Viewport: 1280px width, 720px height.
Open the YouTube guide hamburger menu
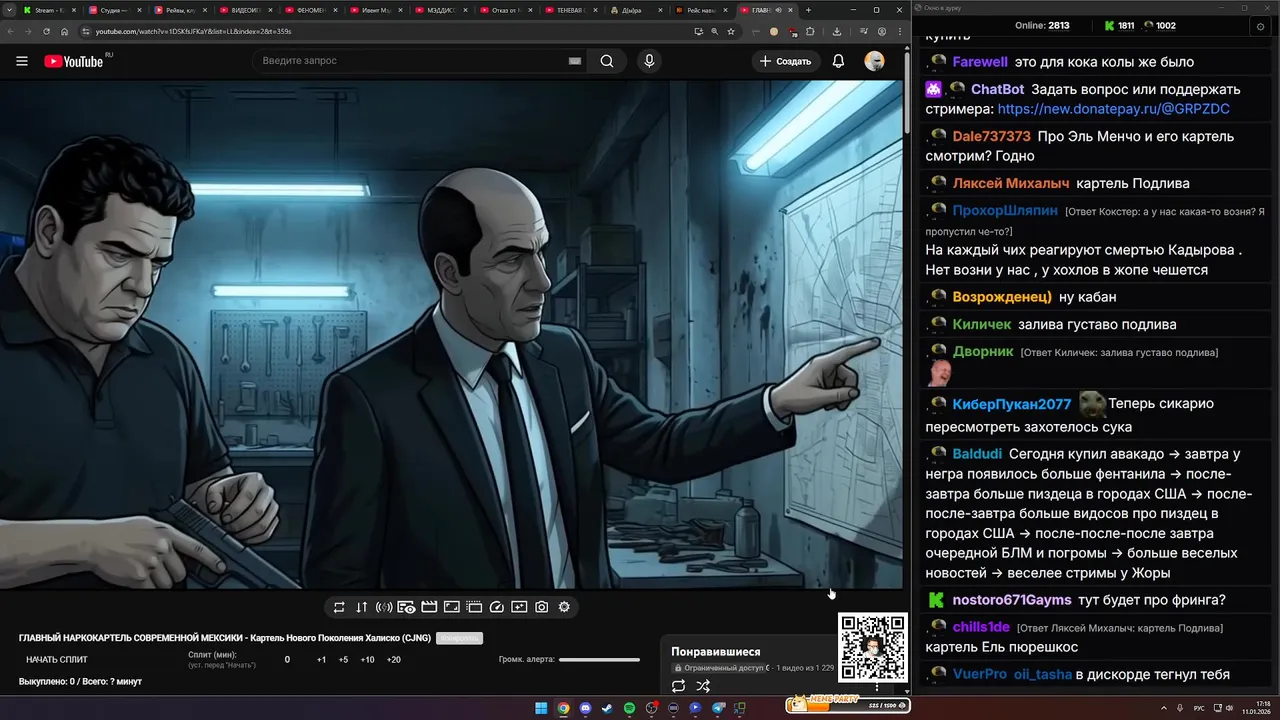[22, 61]
